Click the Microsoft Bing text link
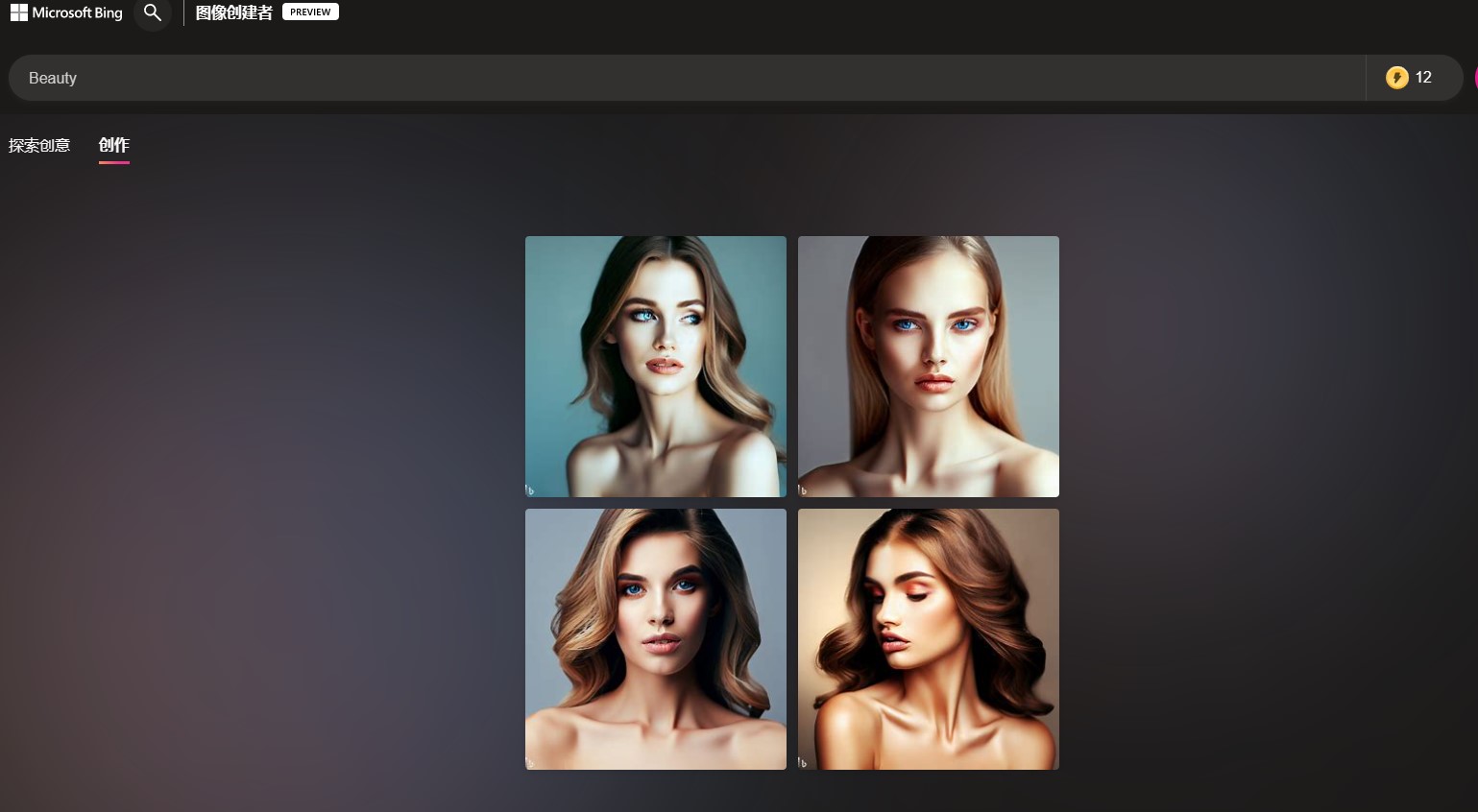This screenshot has width=1478, height=812. coord(77,12)
